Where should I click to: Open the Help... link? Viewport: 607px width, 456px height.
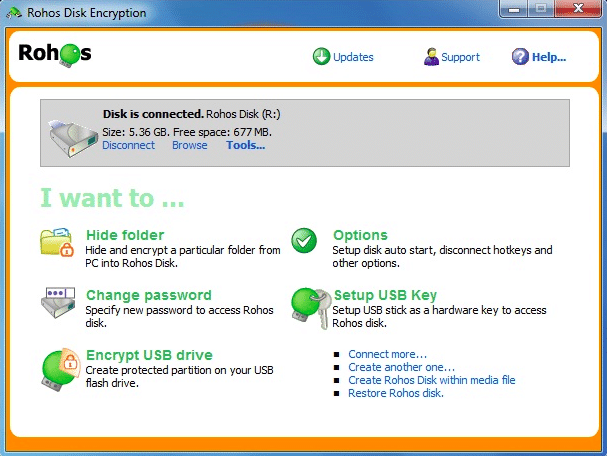tap(549, 57)
